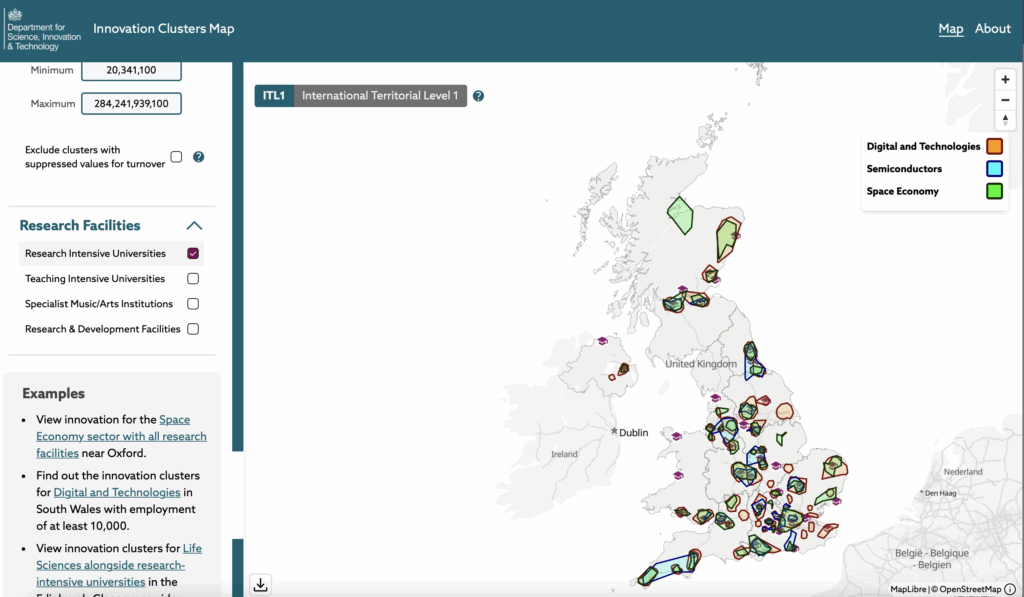
Task: Open the Digital and Technologies example link
Action: (117, 492)
